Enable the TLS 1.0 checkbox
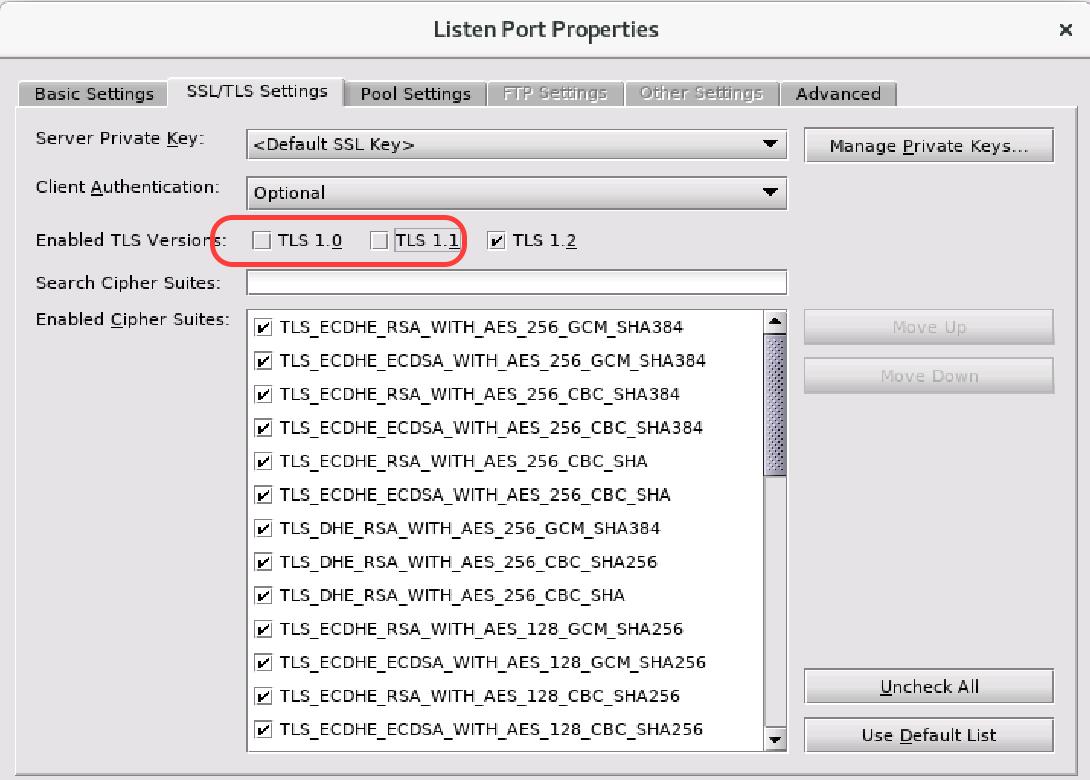 (262, 240)
